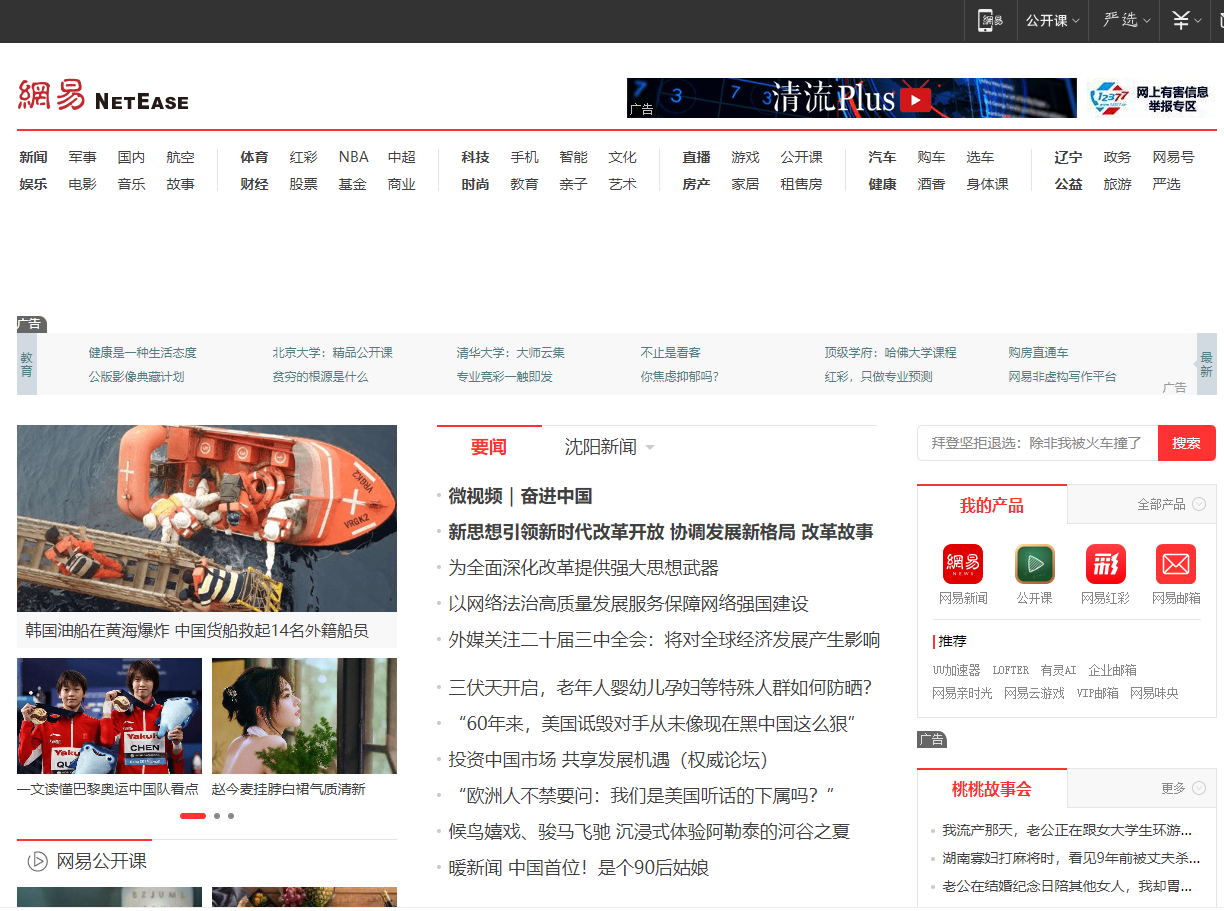Click the 网易新闻 product icon

[x=963, y=564]
